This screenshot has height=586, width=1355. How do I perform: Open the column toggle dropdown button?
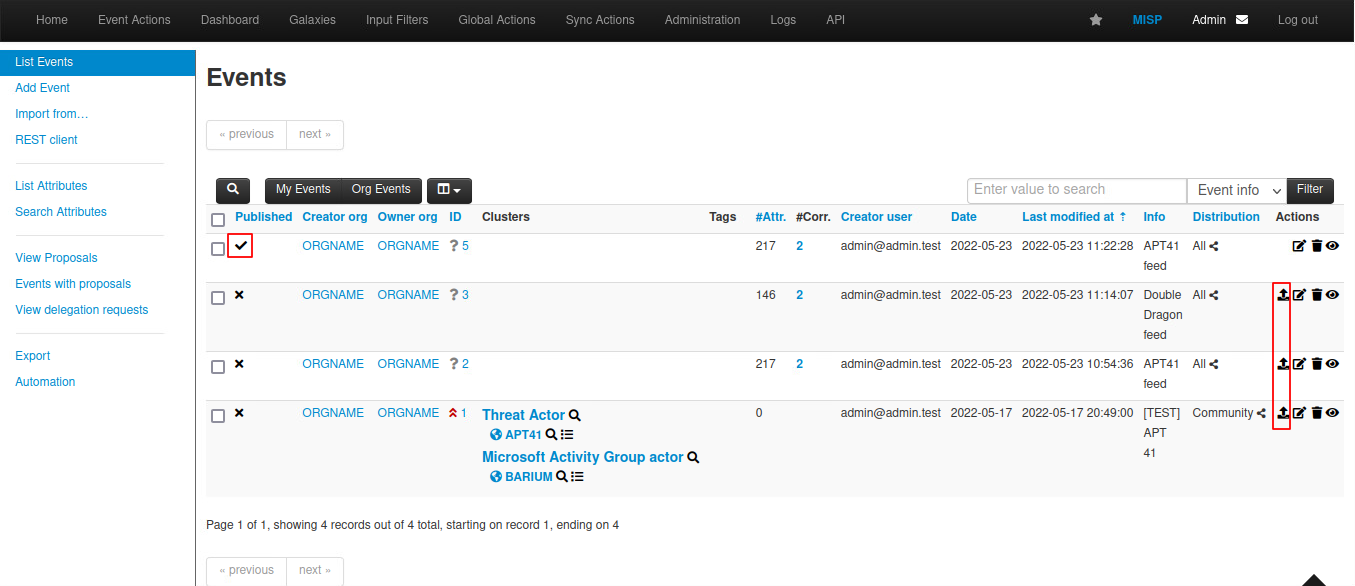pyautogui.click(x=449, y=190)
